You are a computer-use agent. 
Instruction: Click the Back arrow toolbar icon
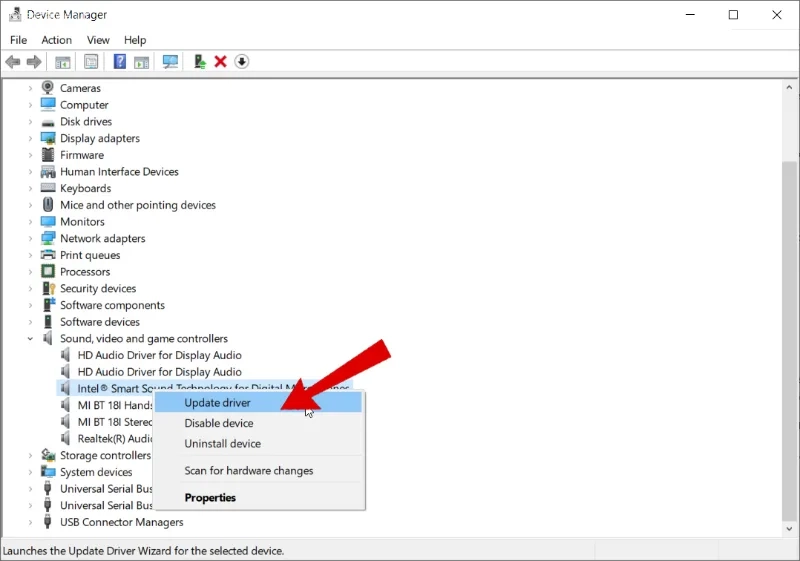13,62
